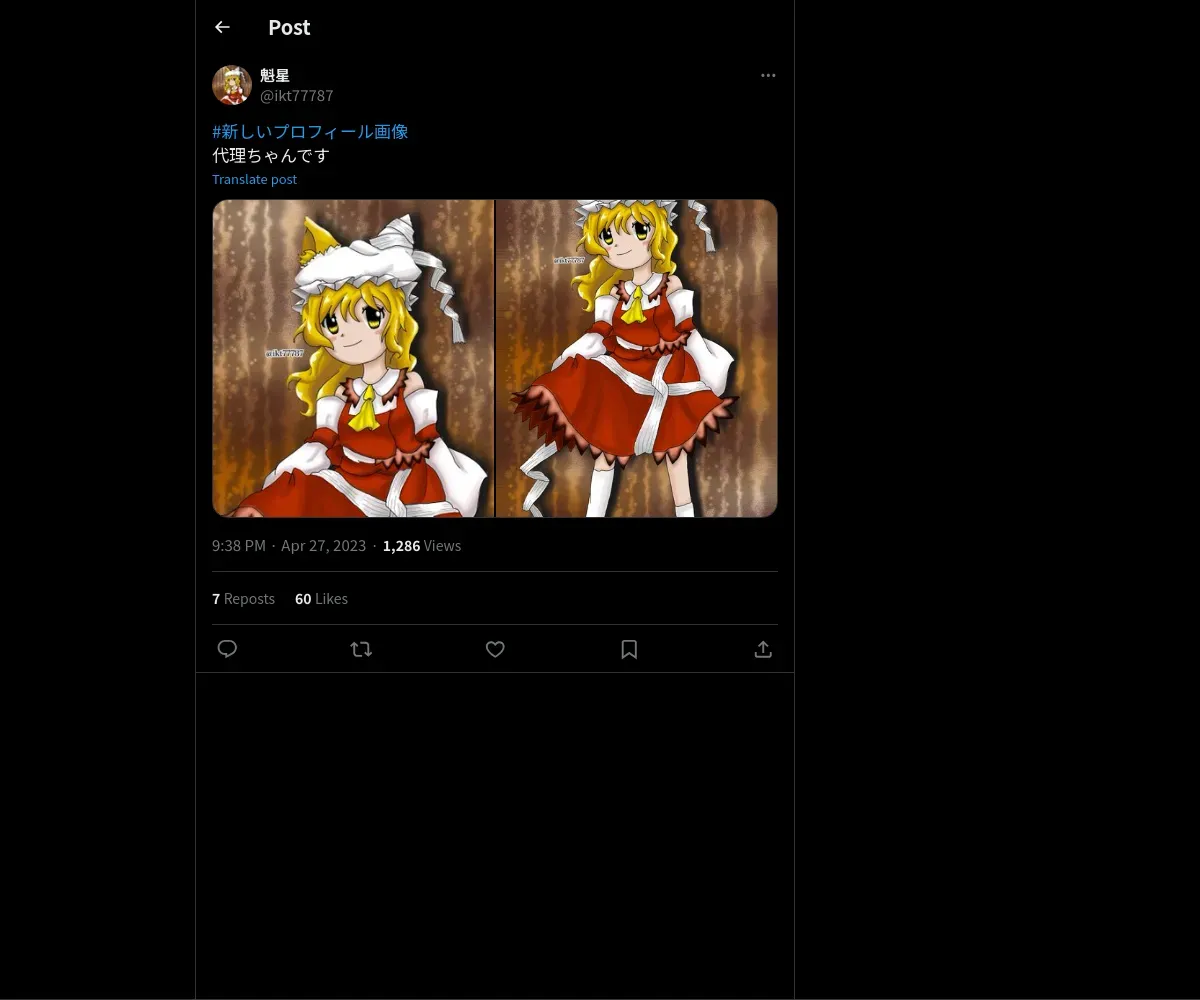View the 60 Likes list

coord(321,598)
